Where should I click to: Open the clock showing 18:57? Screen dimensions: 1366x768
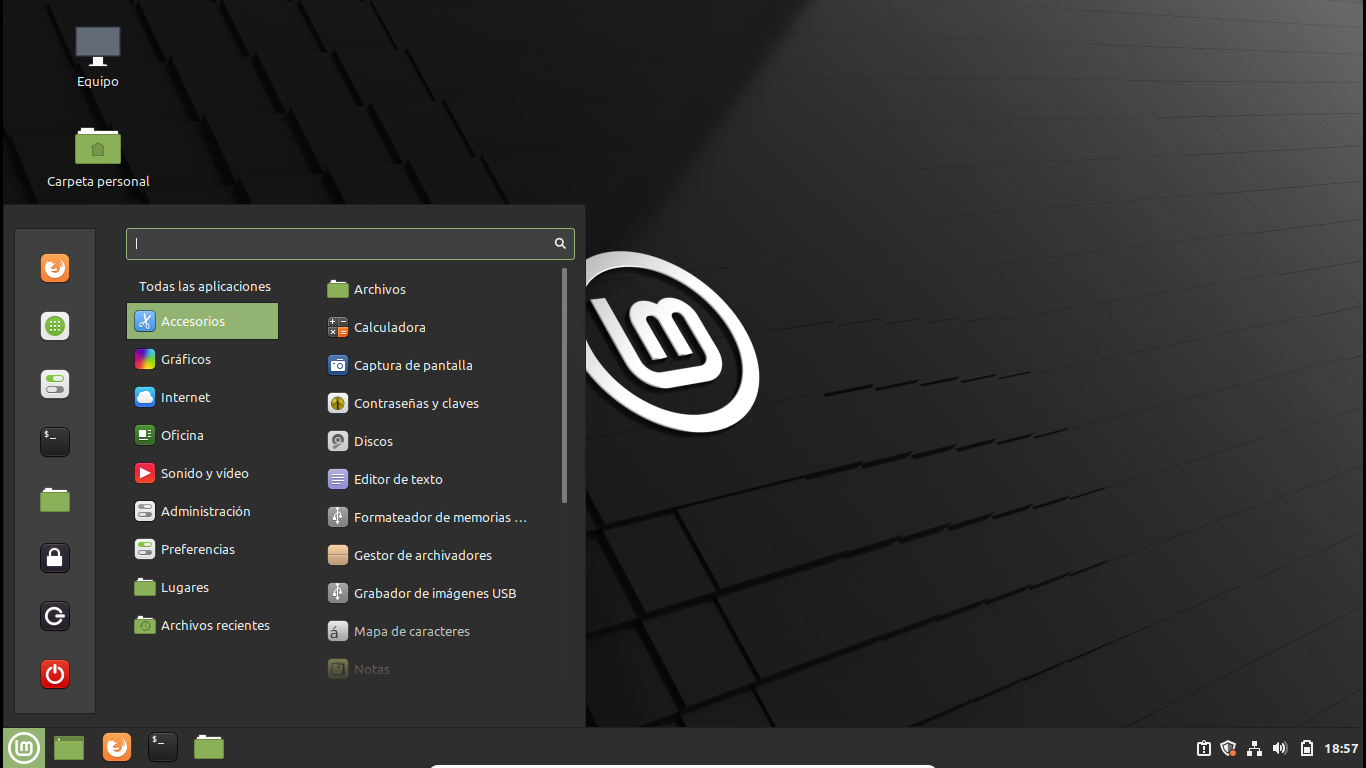[x=1341, y=748]
